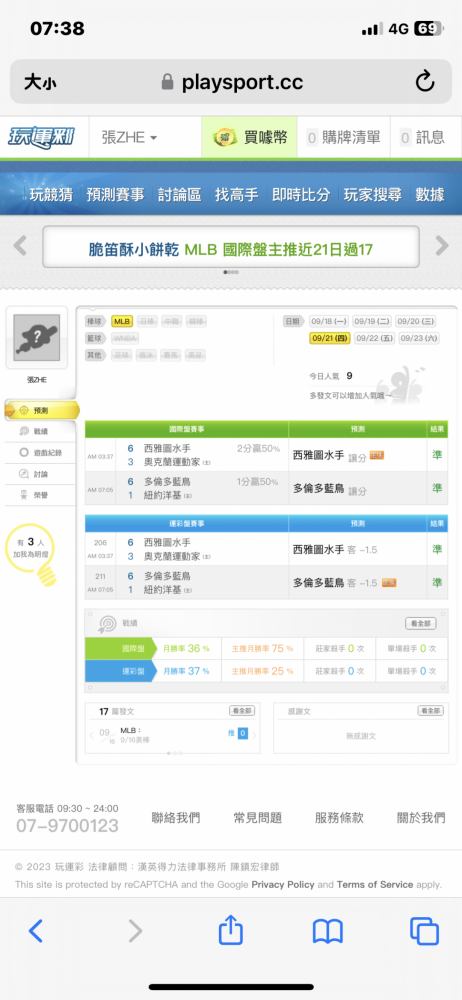Expand the 張ZHE user dropdown
Screen dimensions: 462x1000
[130, 137]
